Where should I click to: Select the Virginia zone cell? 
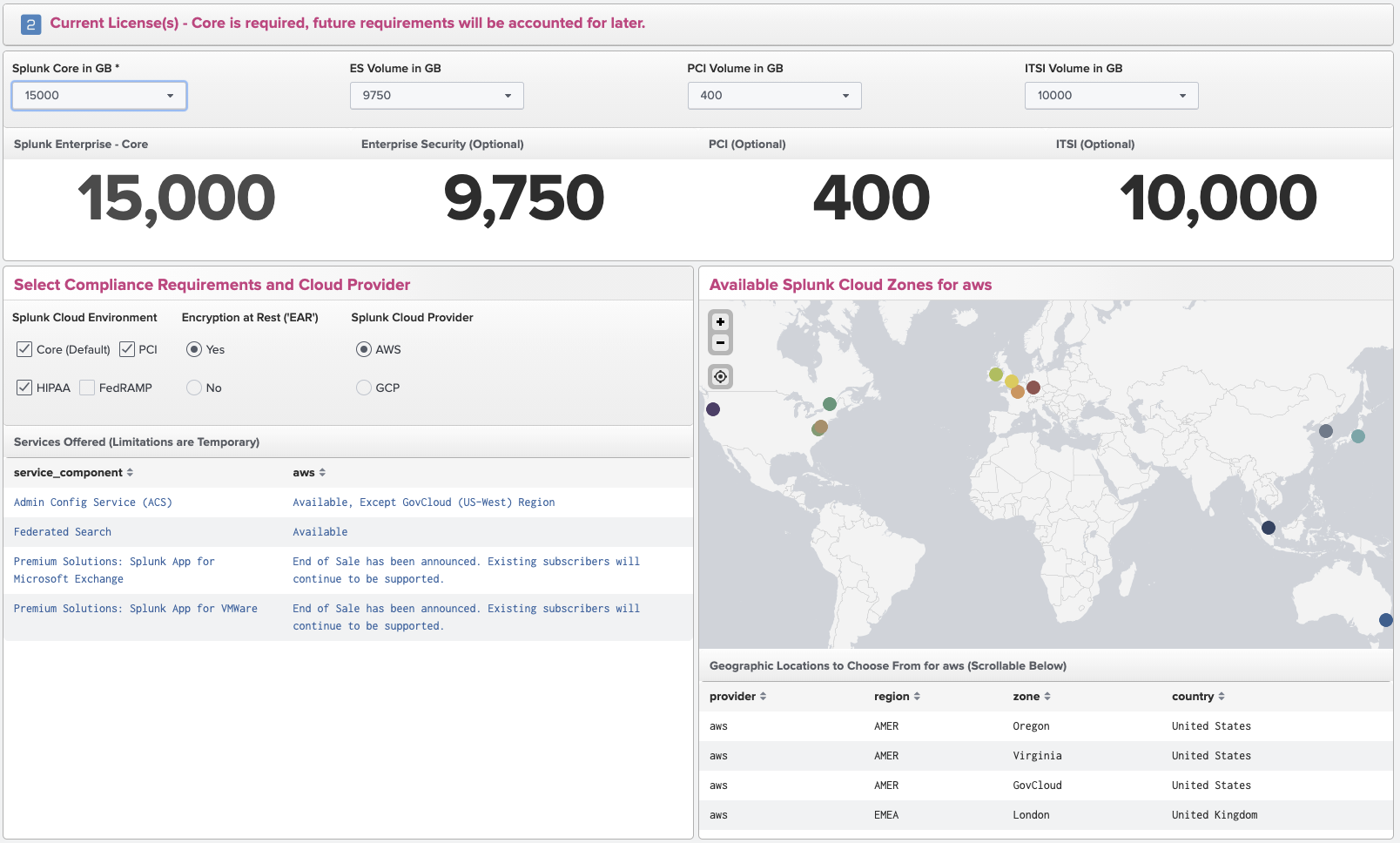coord(1038,756)
